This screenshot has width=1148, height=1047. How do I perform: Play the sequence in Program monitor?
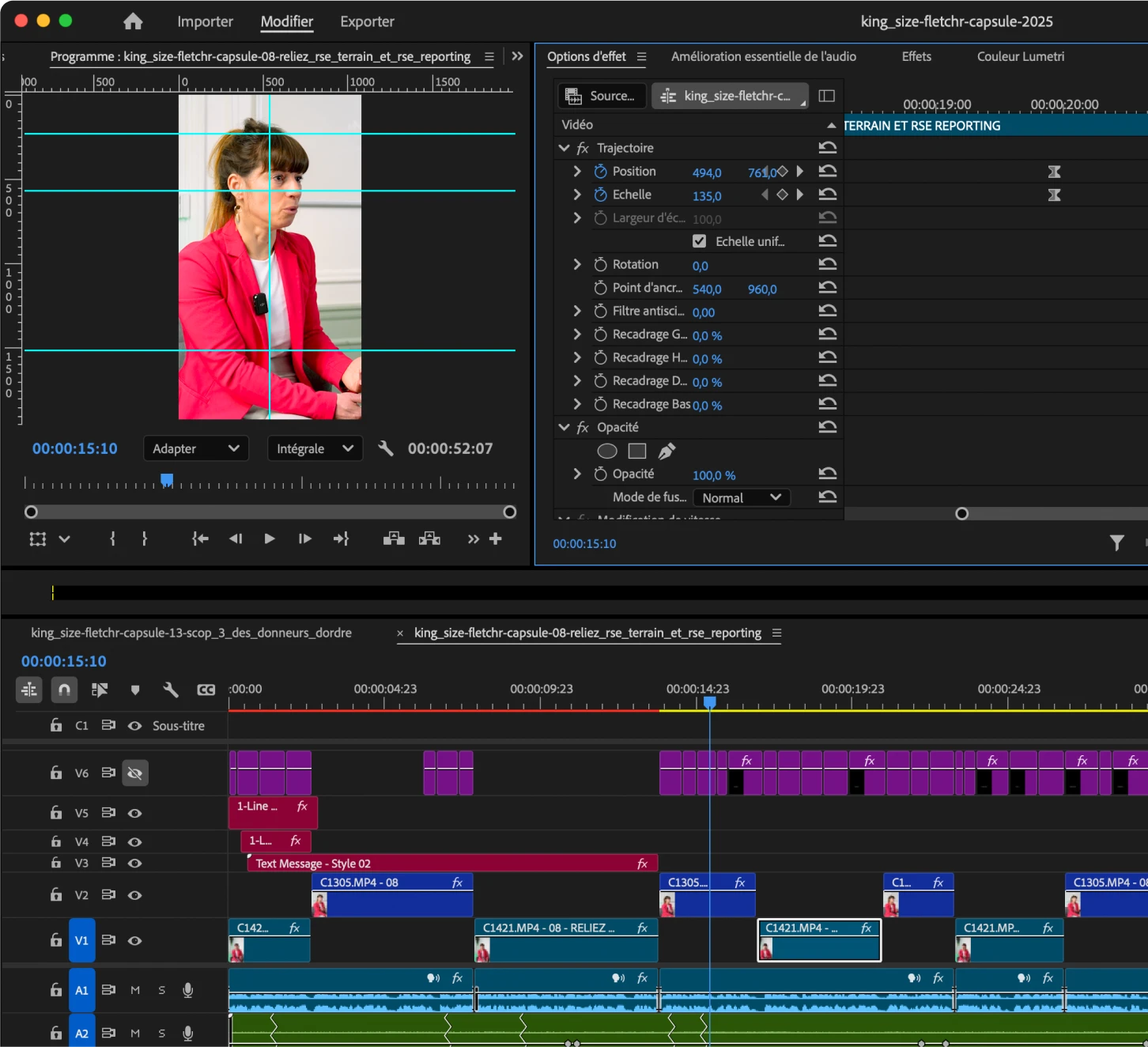pos(270,539)
